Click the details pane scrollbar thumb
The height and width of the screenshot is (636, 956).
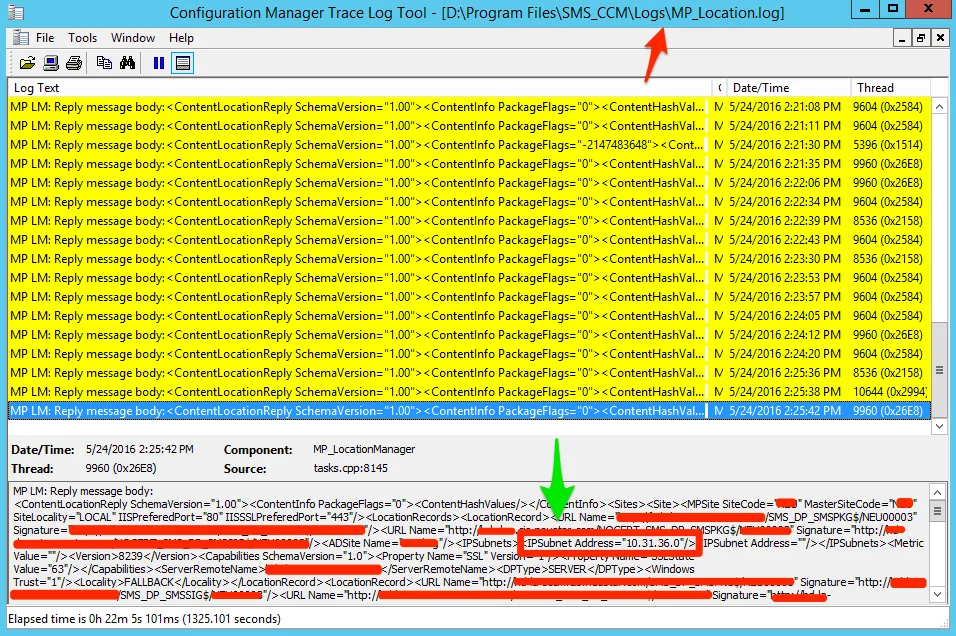(938, 510)
